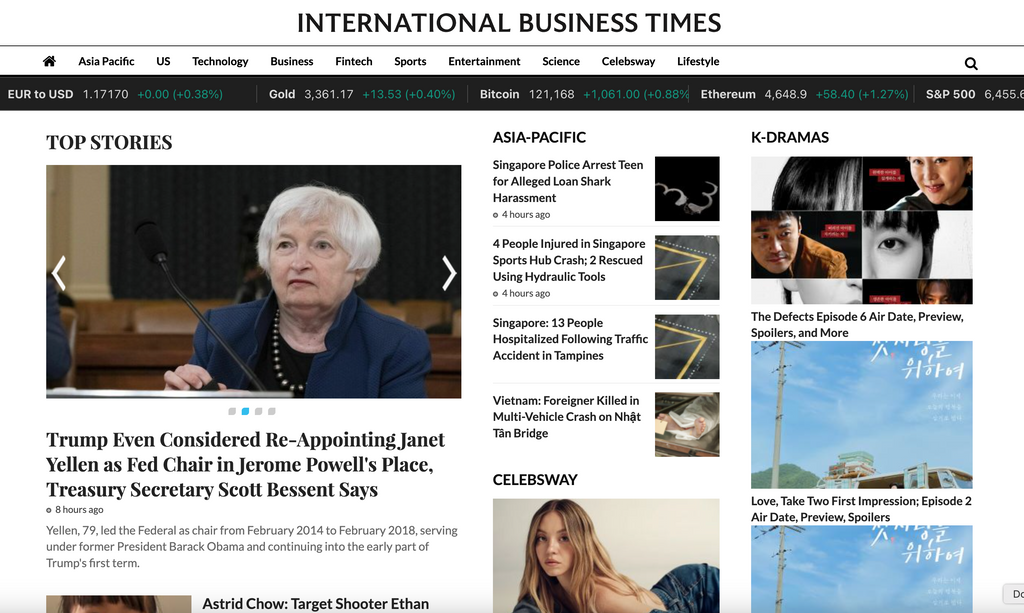Open the S&P 500 ticker quote
Image resolution: width=1024 pixels, height=613 pixels.
(x=974, y=94)
